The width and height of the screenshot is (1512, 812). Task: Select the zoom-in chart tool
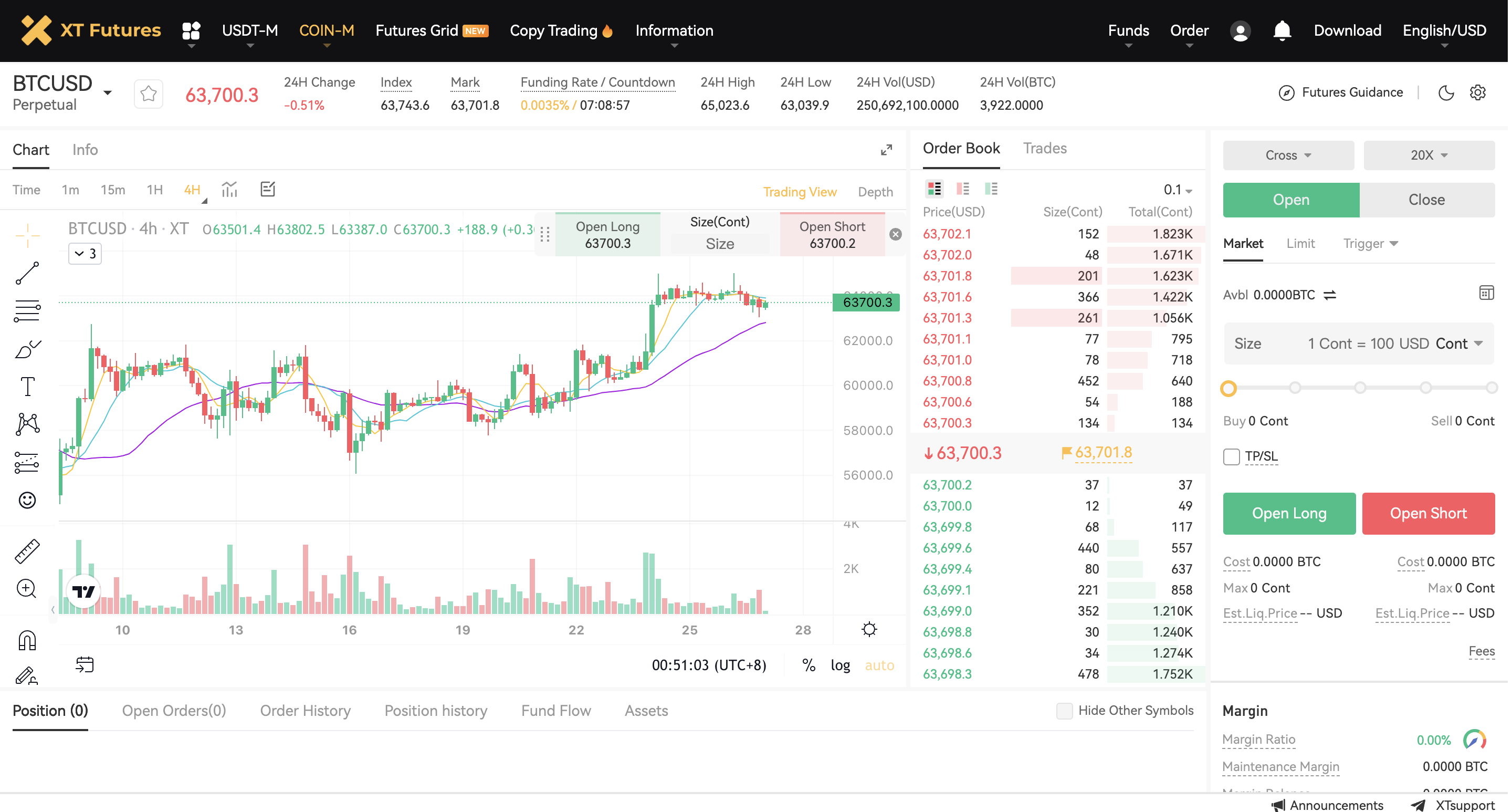(27, 588)
